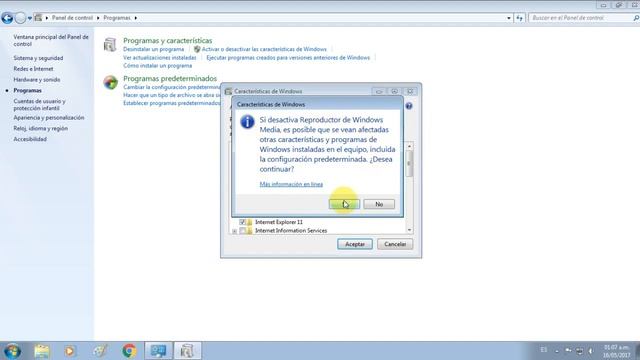Viewport: 640px width, 360px height.
Task: Click the Establecer programas predeterminados link
Action: [x=171, y=103]
